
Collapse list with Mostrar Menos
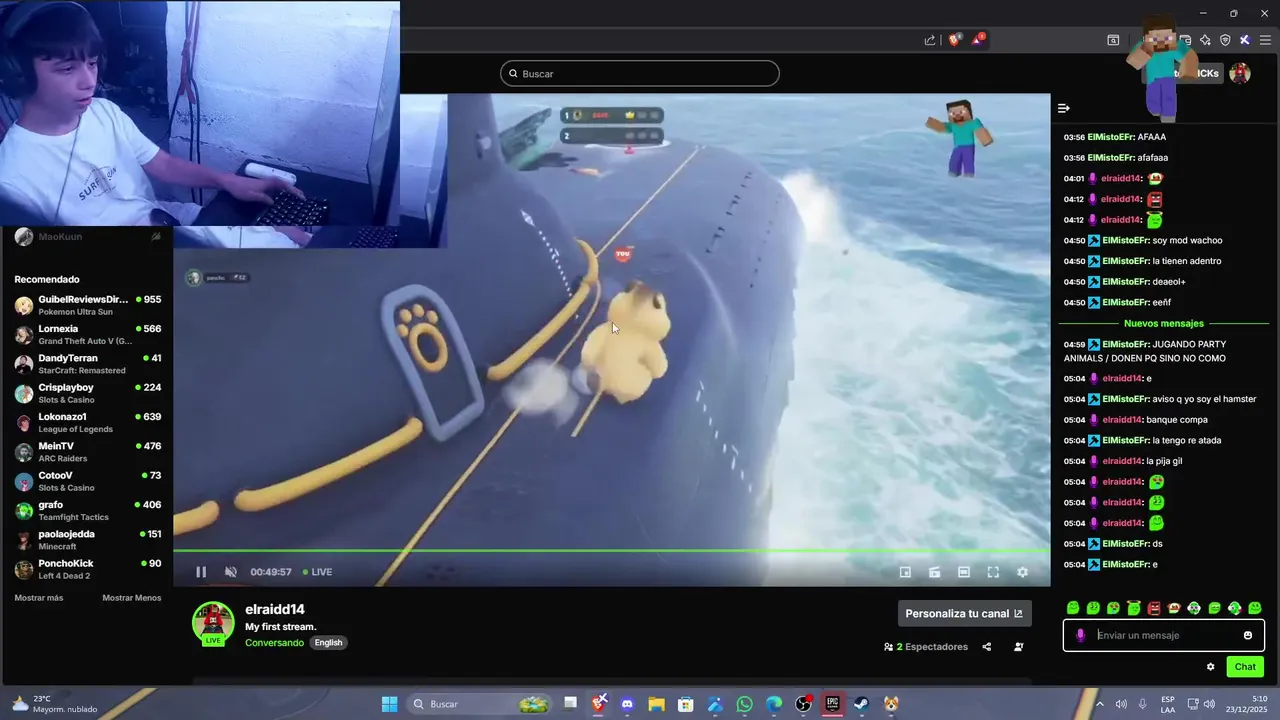pos(132,598)
